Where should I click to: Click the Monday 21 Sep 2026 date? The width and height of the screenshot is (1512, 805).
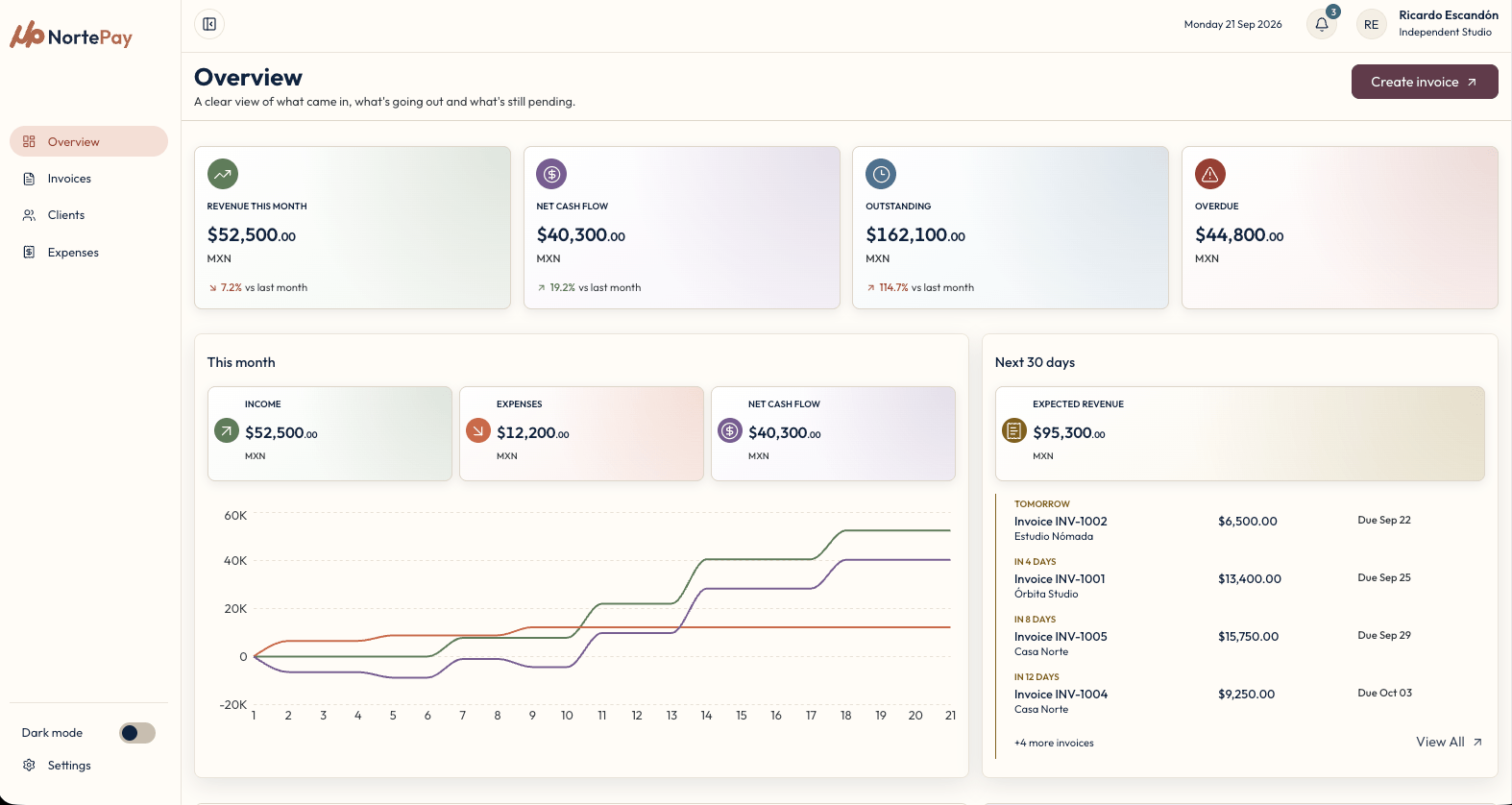coord(1232,24)
